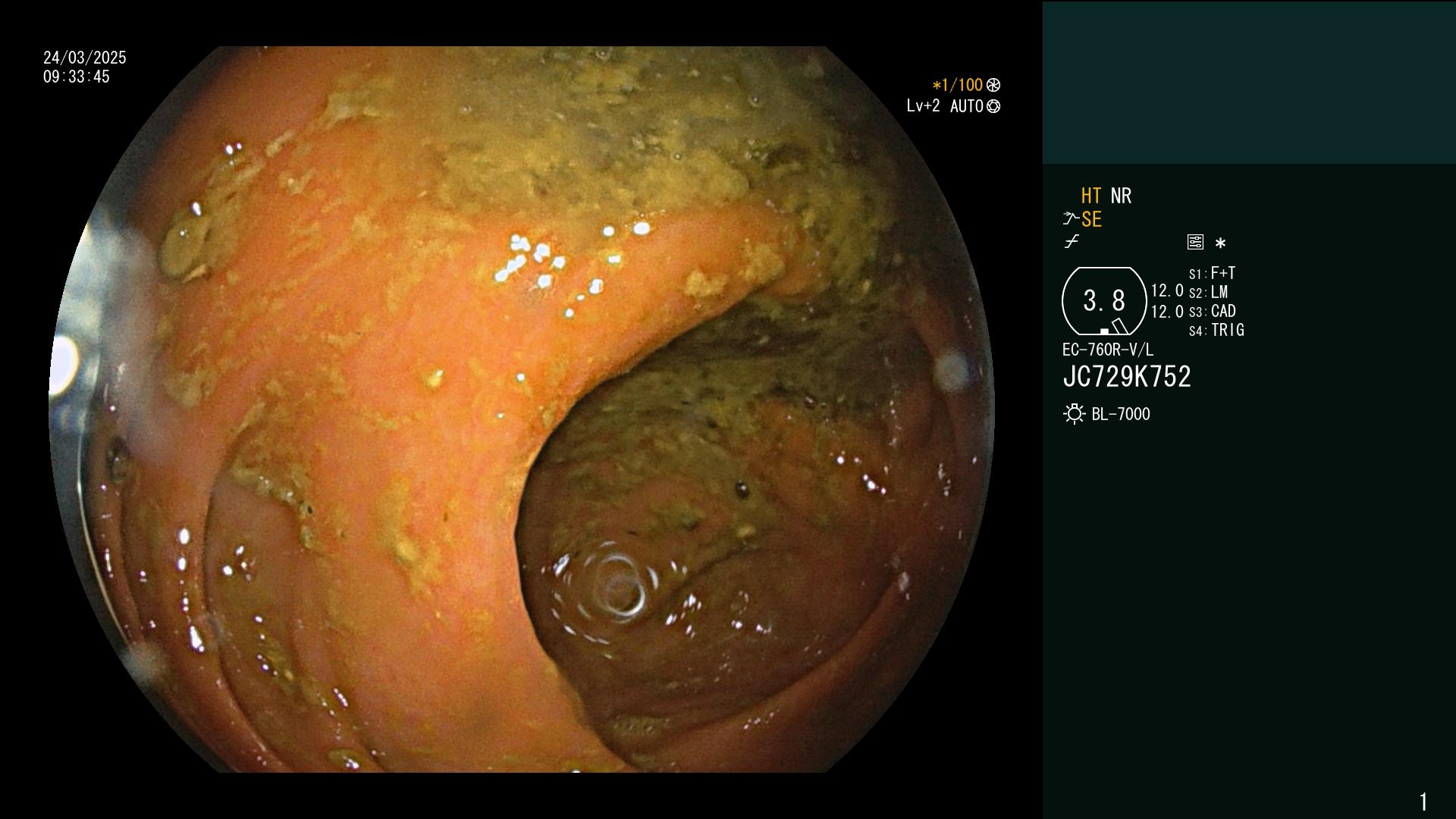Click the serial number JC729K752
This screenshot has height=819, width=1456.
point(1127,377)
